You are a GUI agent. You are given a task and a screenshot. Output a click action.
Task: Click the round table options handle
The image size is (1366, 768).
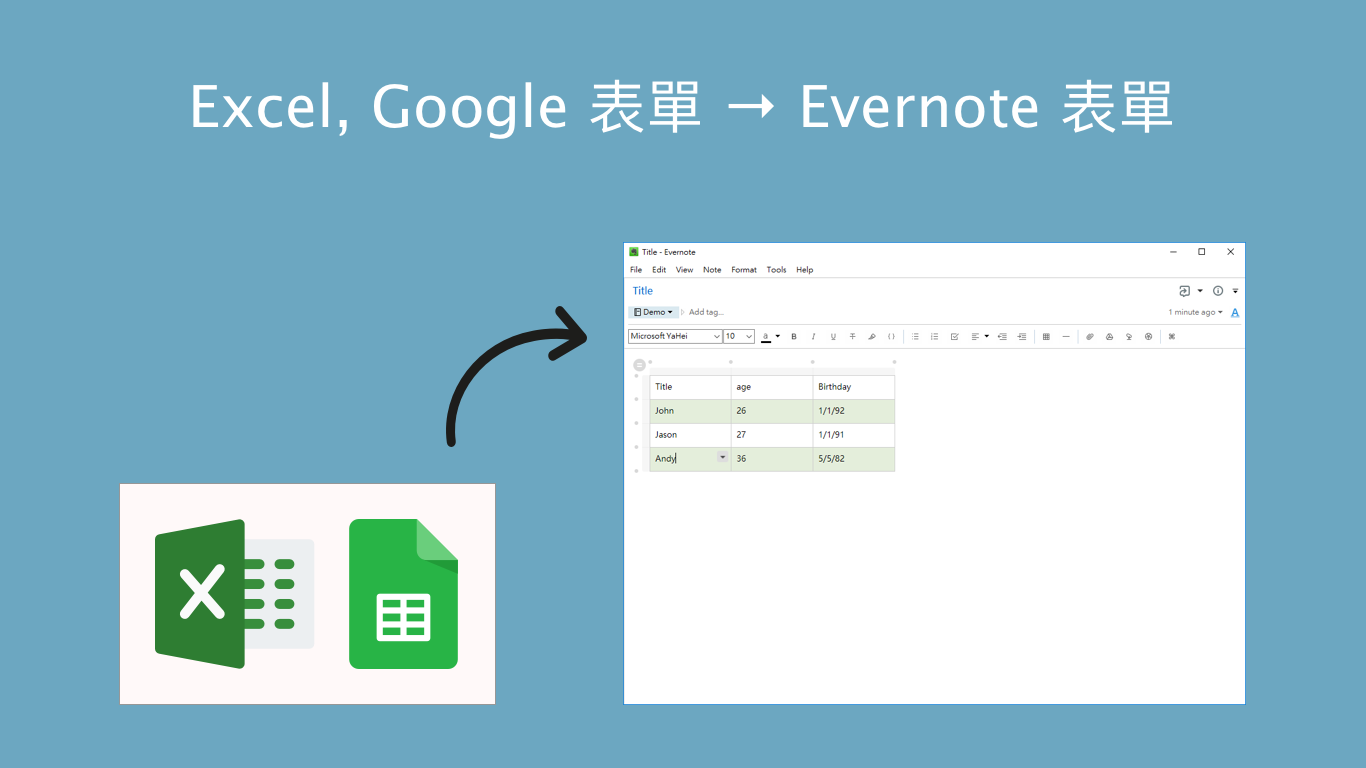click(x=640, y=365)
